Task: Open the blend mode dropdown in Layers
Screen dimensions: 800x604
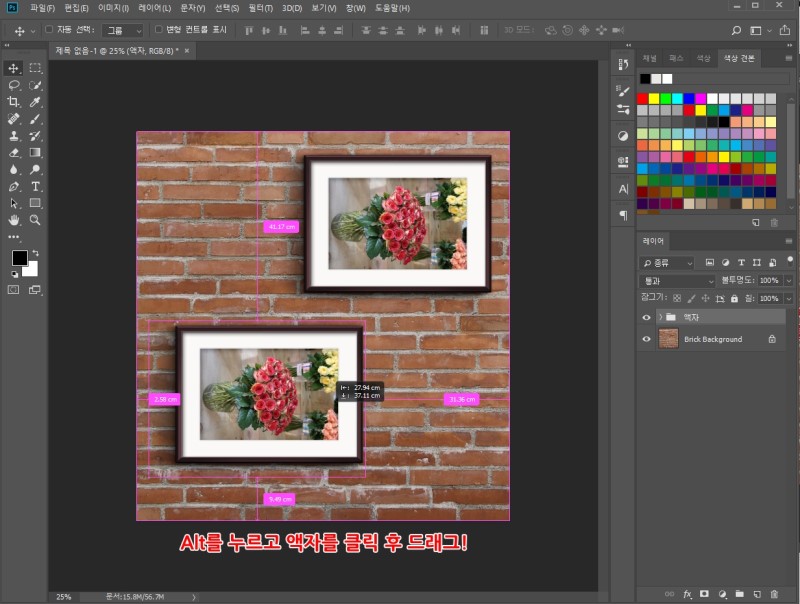Action: click(x=678, y=281)
